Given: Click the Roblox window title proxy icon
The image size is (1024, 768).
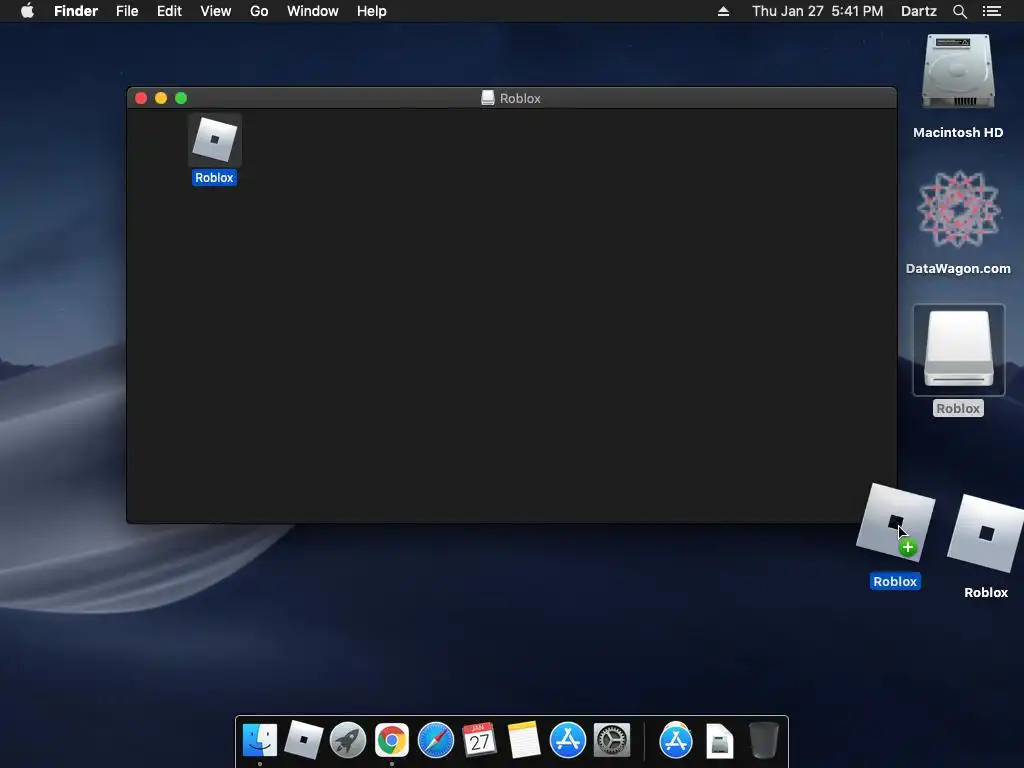Looking at the screenshot, I should coord(488,98).
